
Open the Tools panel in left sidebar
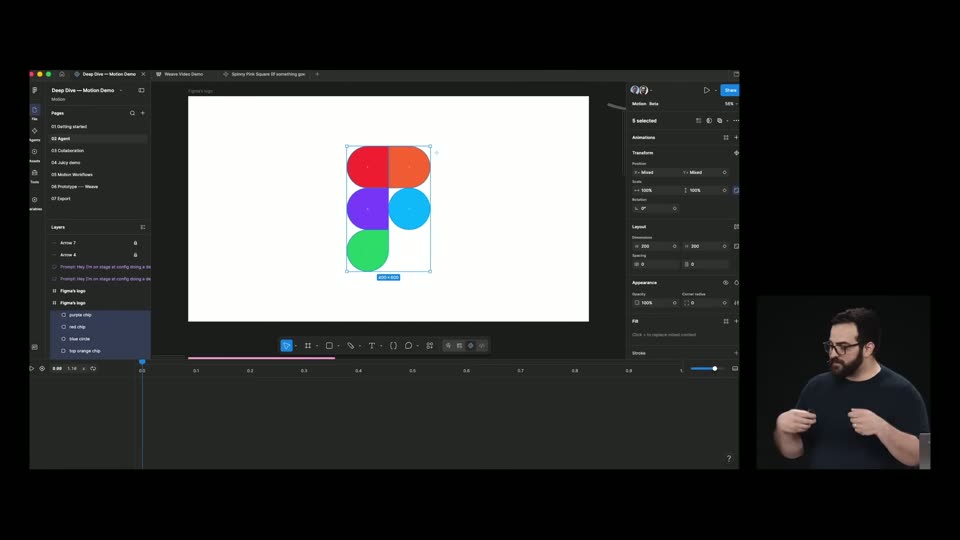coord(35,173)
